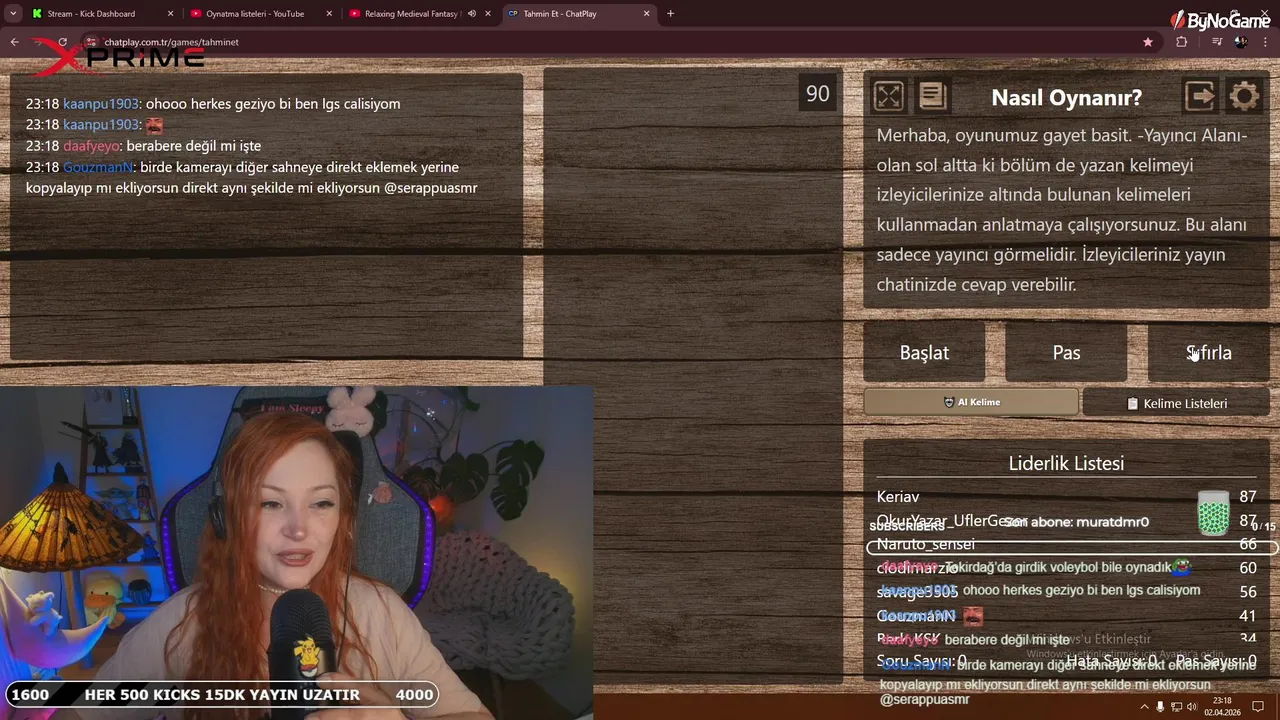Click the timer value 90
Viewport: 1280px width, 720px height.
coord(818,94)
